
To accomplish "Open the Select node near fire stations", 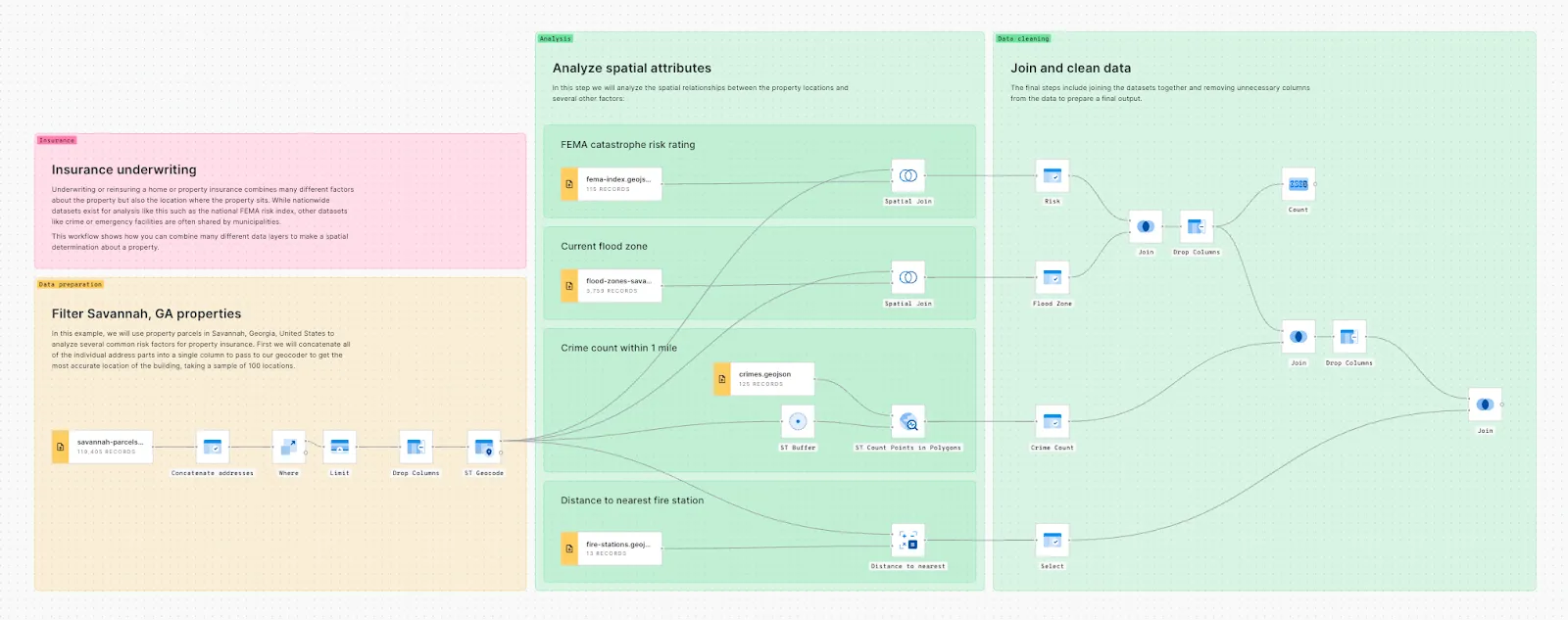I will click(1053, 541).
